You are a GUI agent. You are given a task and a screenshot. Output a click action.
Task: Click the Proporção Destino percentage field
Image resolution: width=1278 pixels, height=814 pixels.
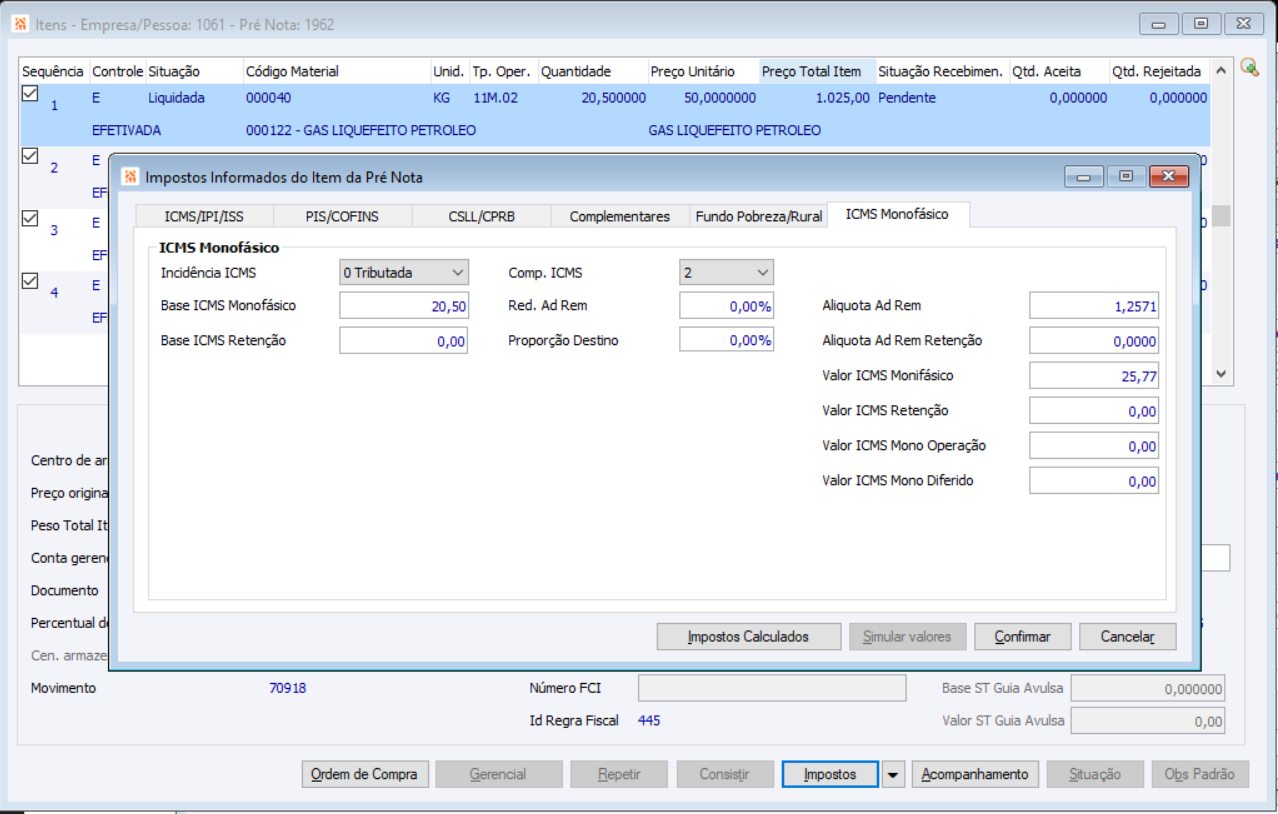click(727, 340)
